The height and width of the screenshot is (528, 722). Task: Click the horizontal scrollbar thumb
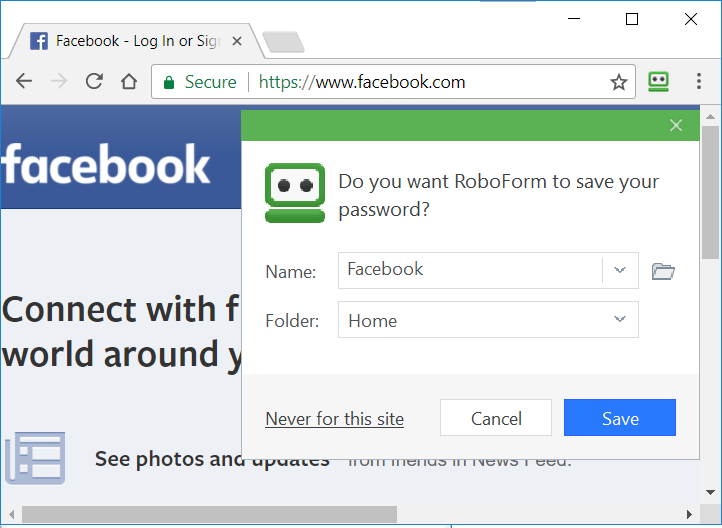(x=210, y=514)
